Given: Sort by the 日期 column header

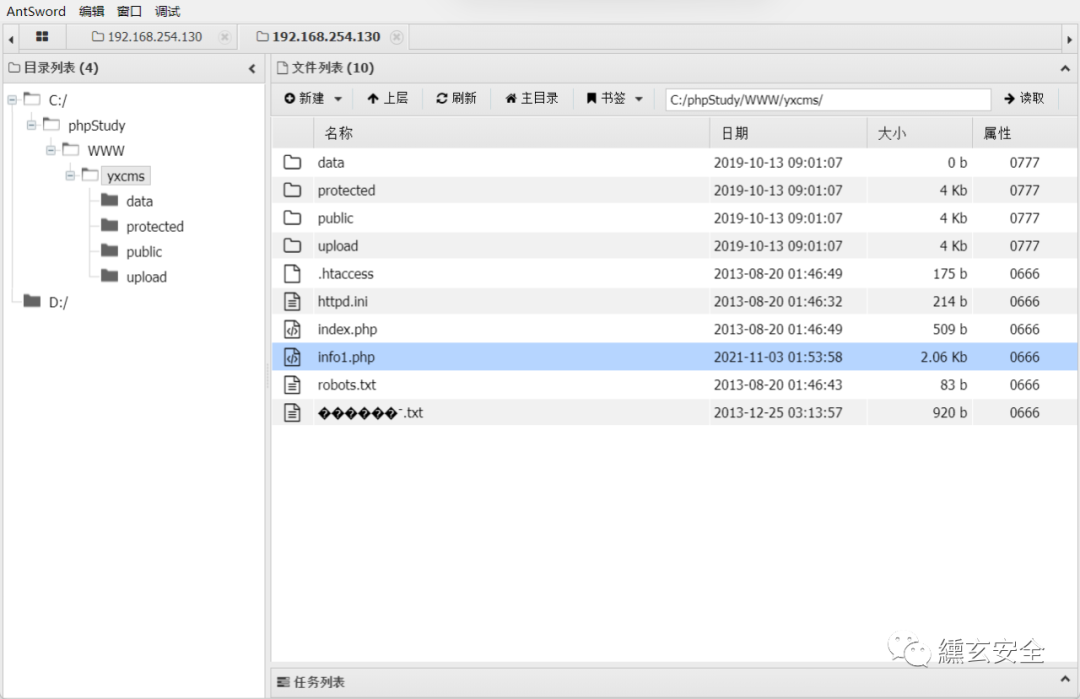Looking at the screenshot, I should [788, 133].
